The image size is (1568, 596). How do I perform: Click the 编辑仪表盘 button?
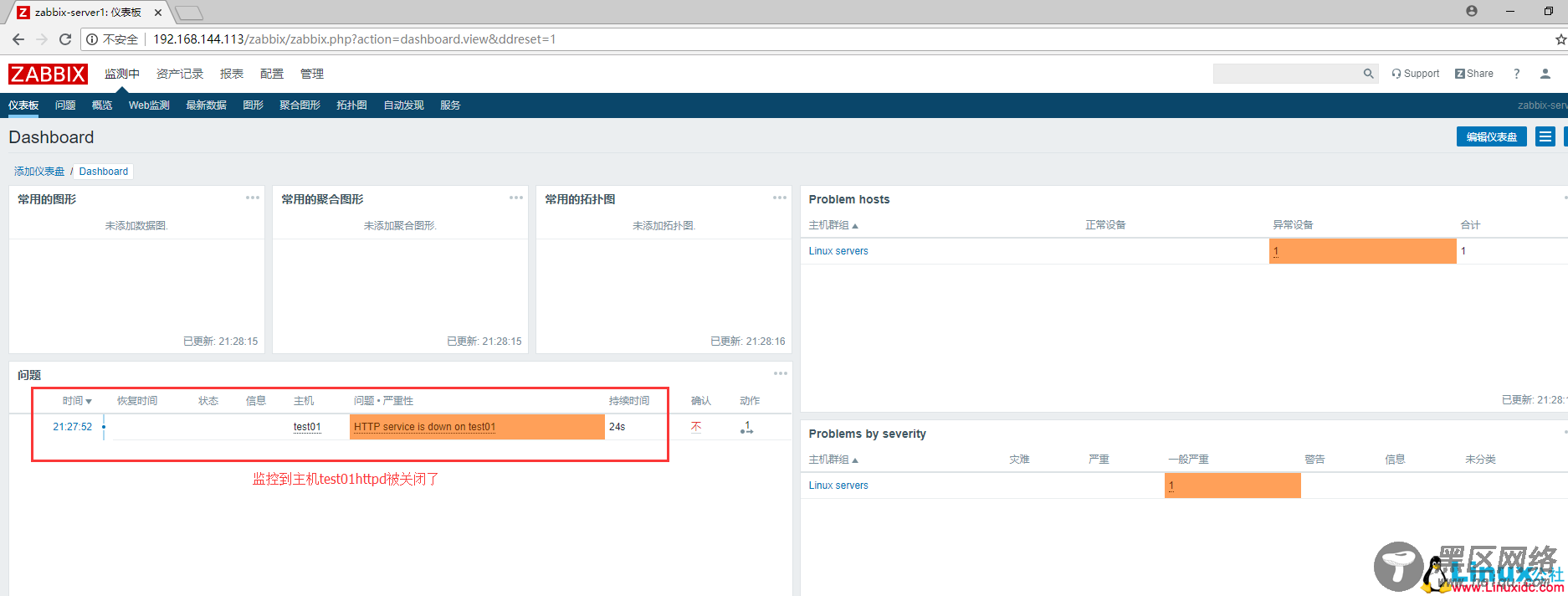pos(1492,136)
